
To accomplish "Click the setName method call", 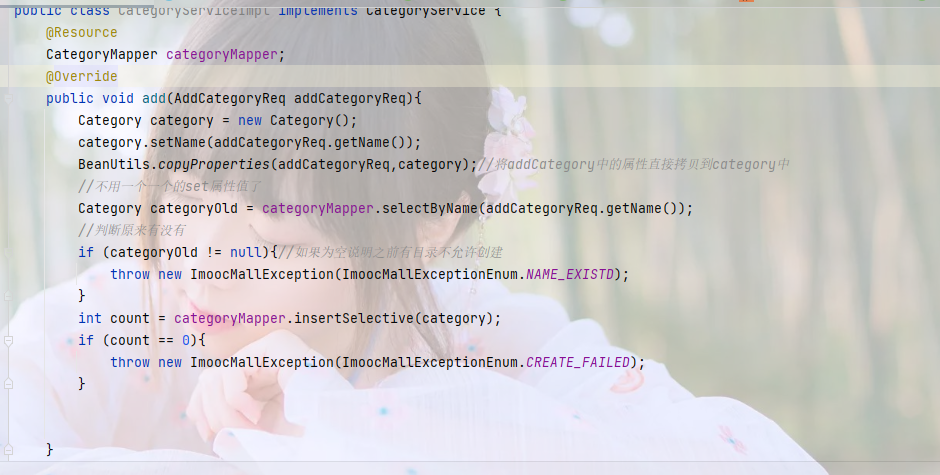I will tap(178, 142).
